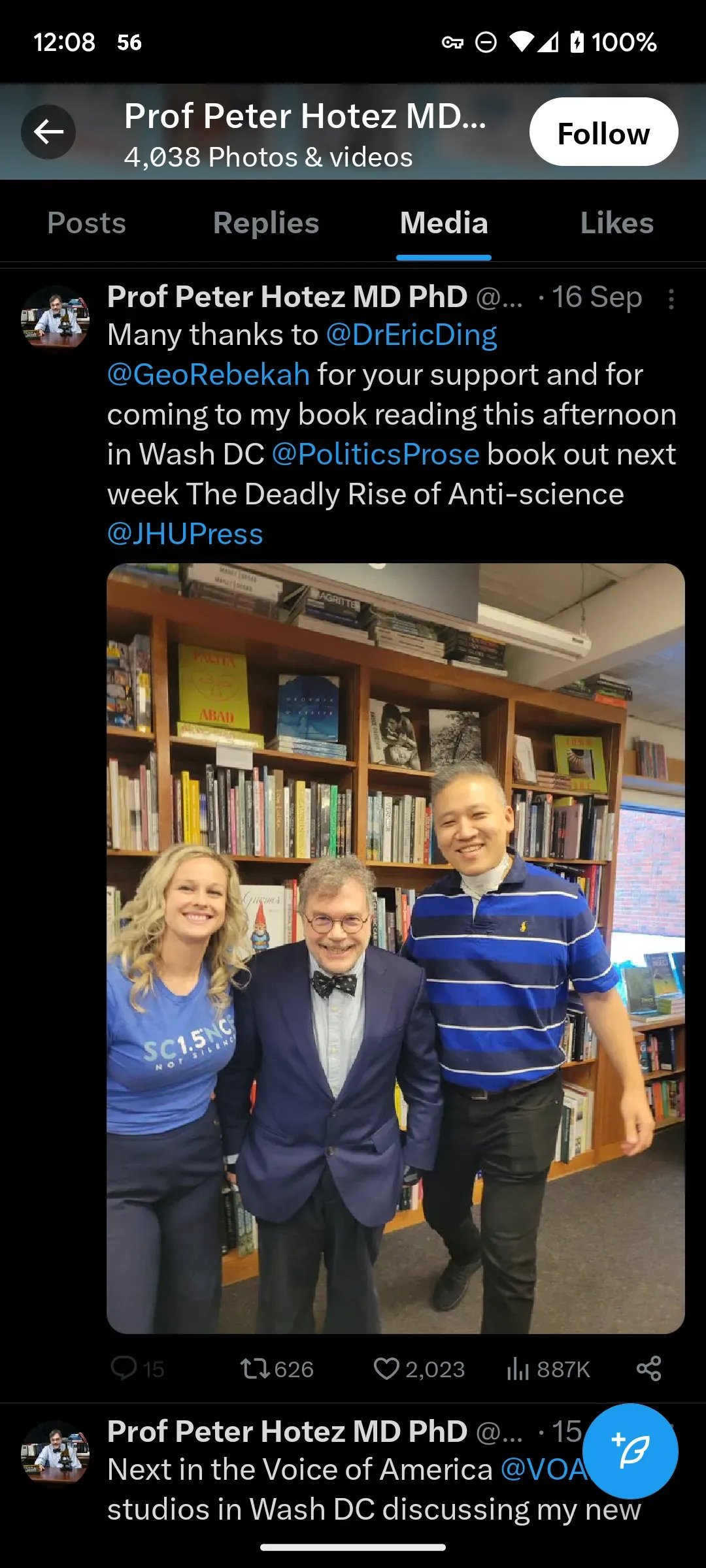Open the bookstore group photo
Image resolution: width=706 pixels, height=1568 pixels.
pos(395,949)
